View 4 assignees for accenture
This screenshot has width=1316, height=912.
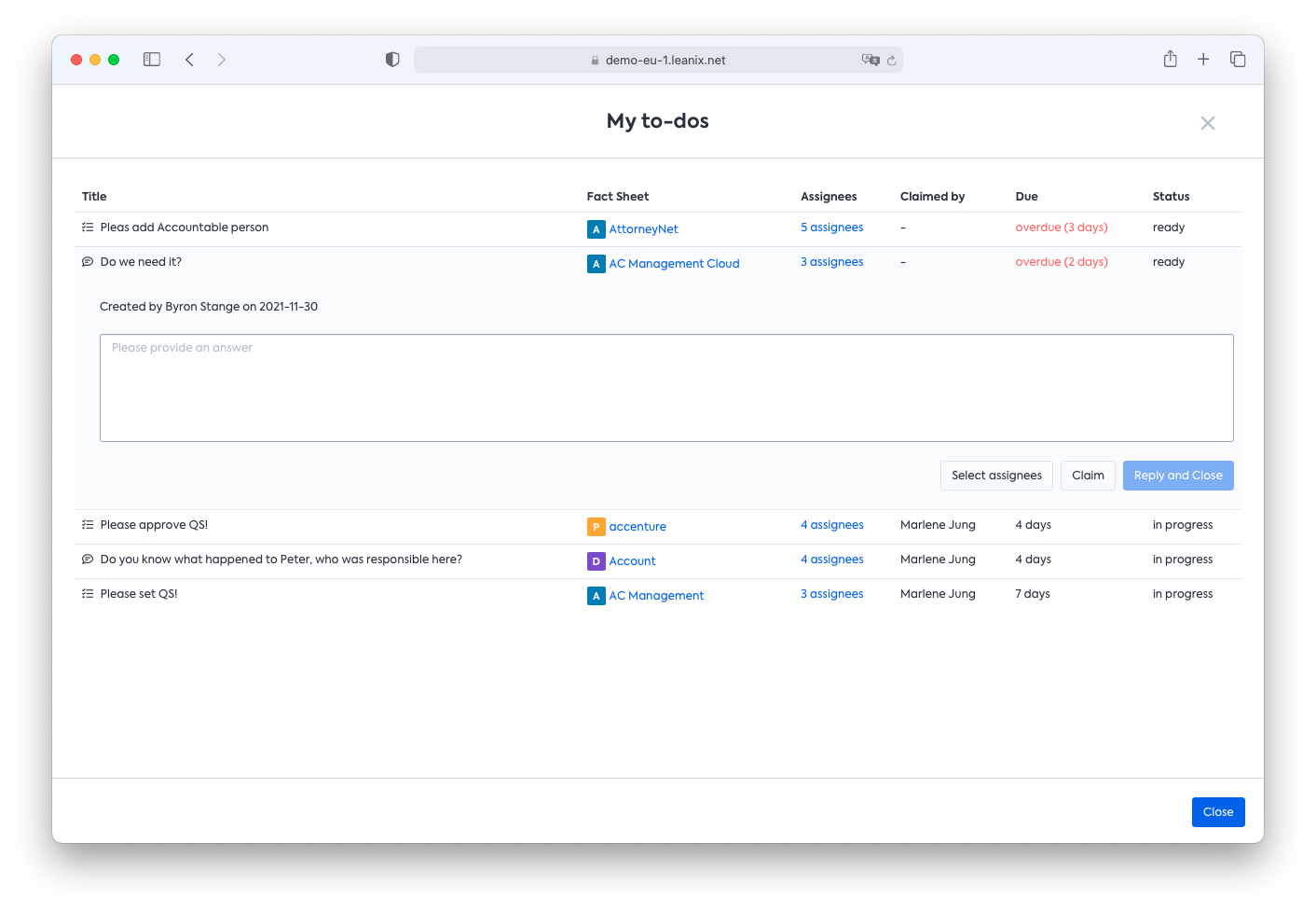831,525
